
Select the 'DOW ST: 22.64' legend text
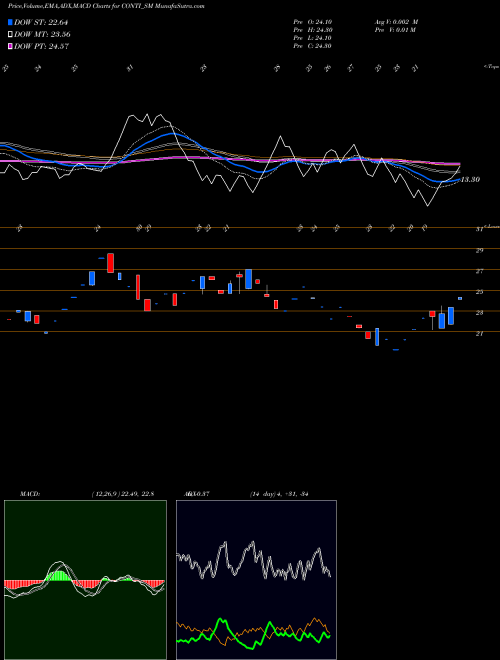pos(41,22)
